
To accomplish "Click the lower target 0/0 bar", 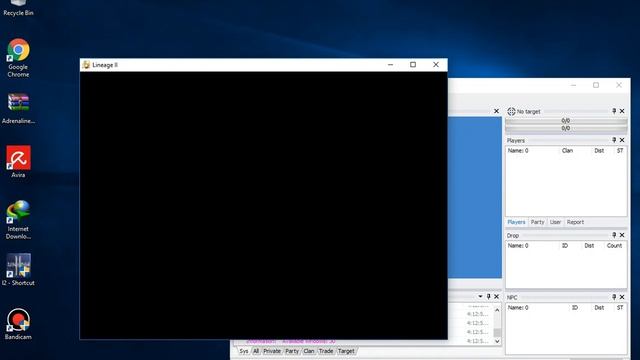I will click(566, 129).
